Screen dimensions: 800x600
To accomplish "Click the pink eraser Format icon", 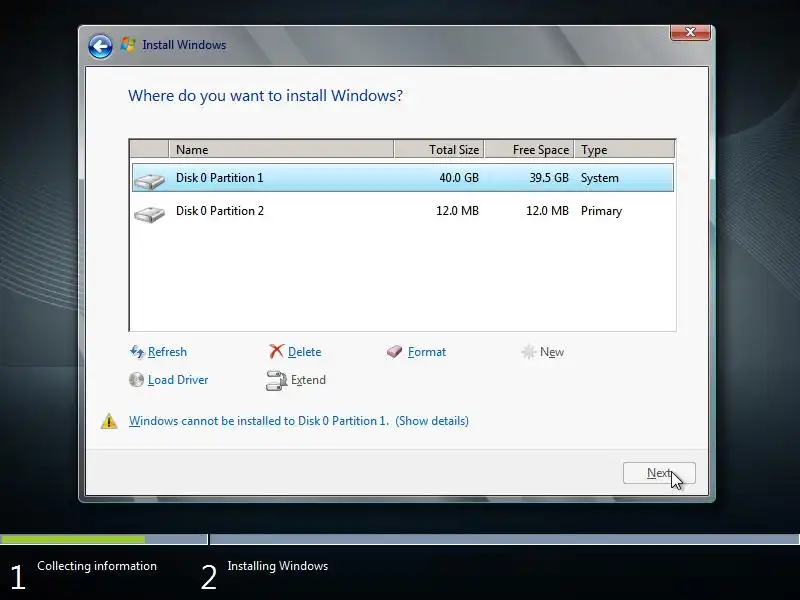I will click(394, 352).
